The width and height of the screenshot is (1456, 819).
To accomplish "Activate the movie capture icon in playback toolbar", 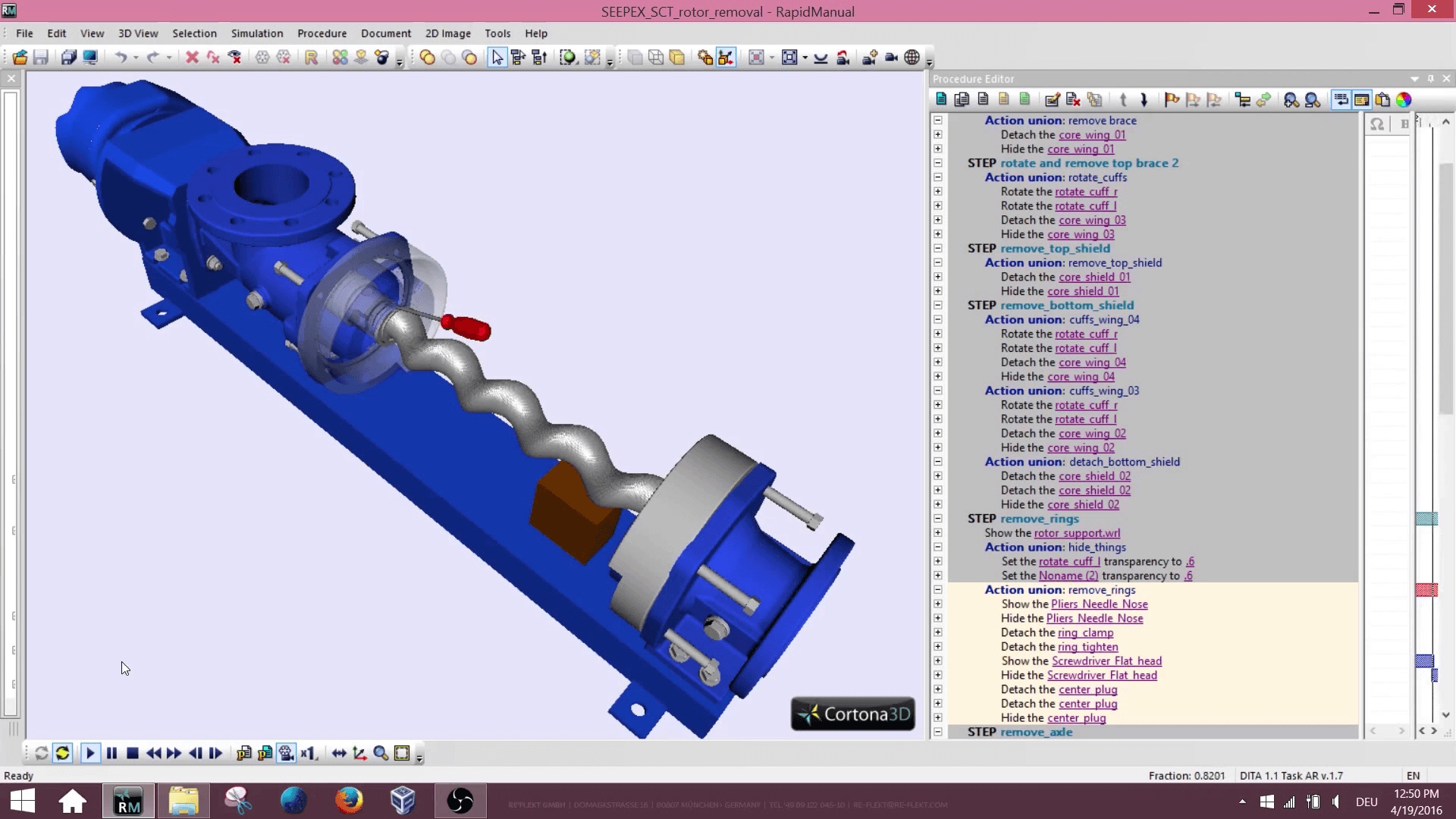I will click(x=287, y=753).
